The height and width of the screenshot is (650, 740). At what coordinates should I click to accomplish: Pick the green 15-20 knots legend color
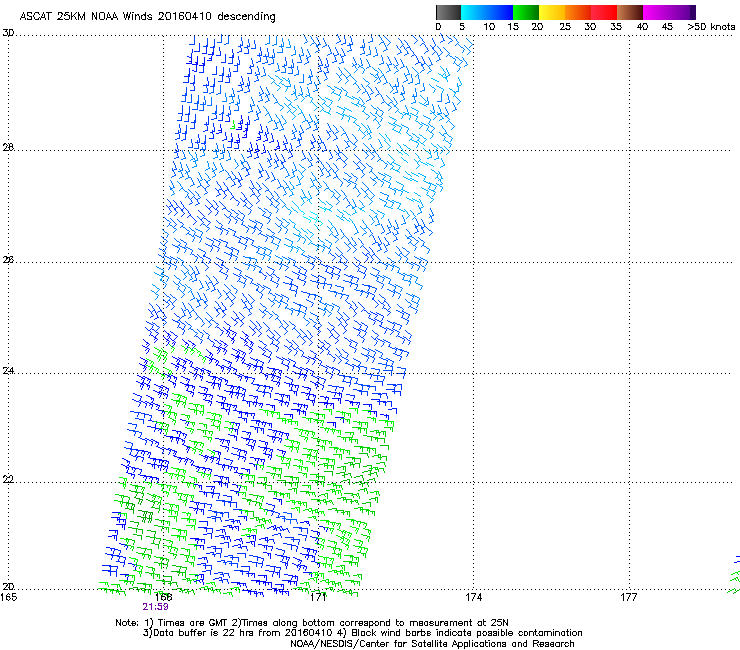(526, 12)
